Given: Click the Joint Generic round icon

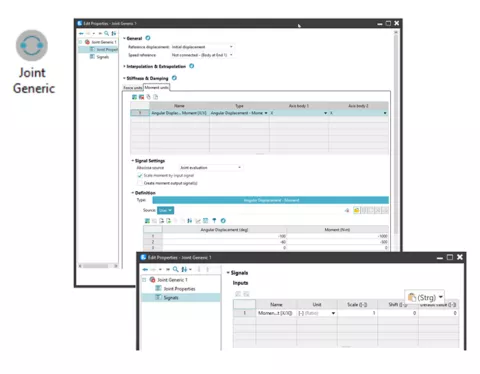Looking at the screenshot, I should point(32,45).
